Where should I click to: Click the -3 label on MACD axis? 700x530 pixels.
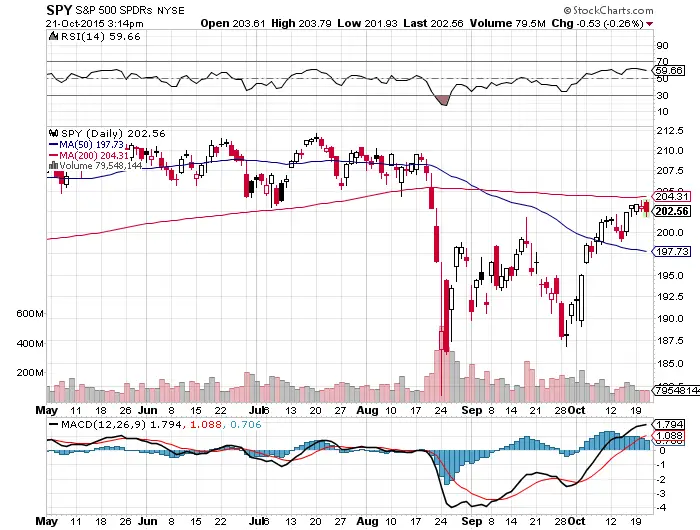(662, 494)
